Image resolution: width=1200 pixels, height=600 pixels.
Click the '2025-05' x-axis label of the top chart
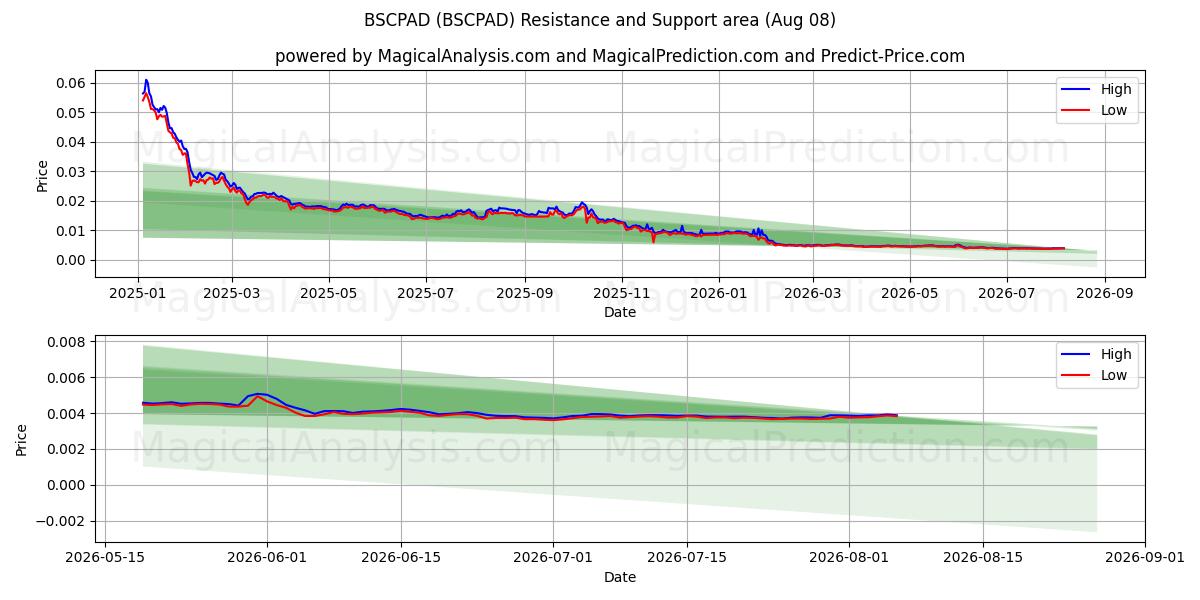tap(329, 294)
